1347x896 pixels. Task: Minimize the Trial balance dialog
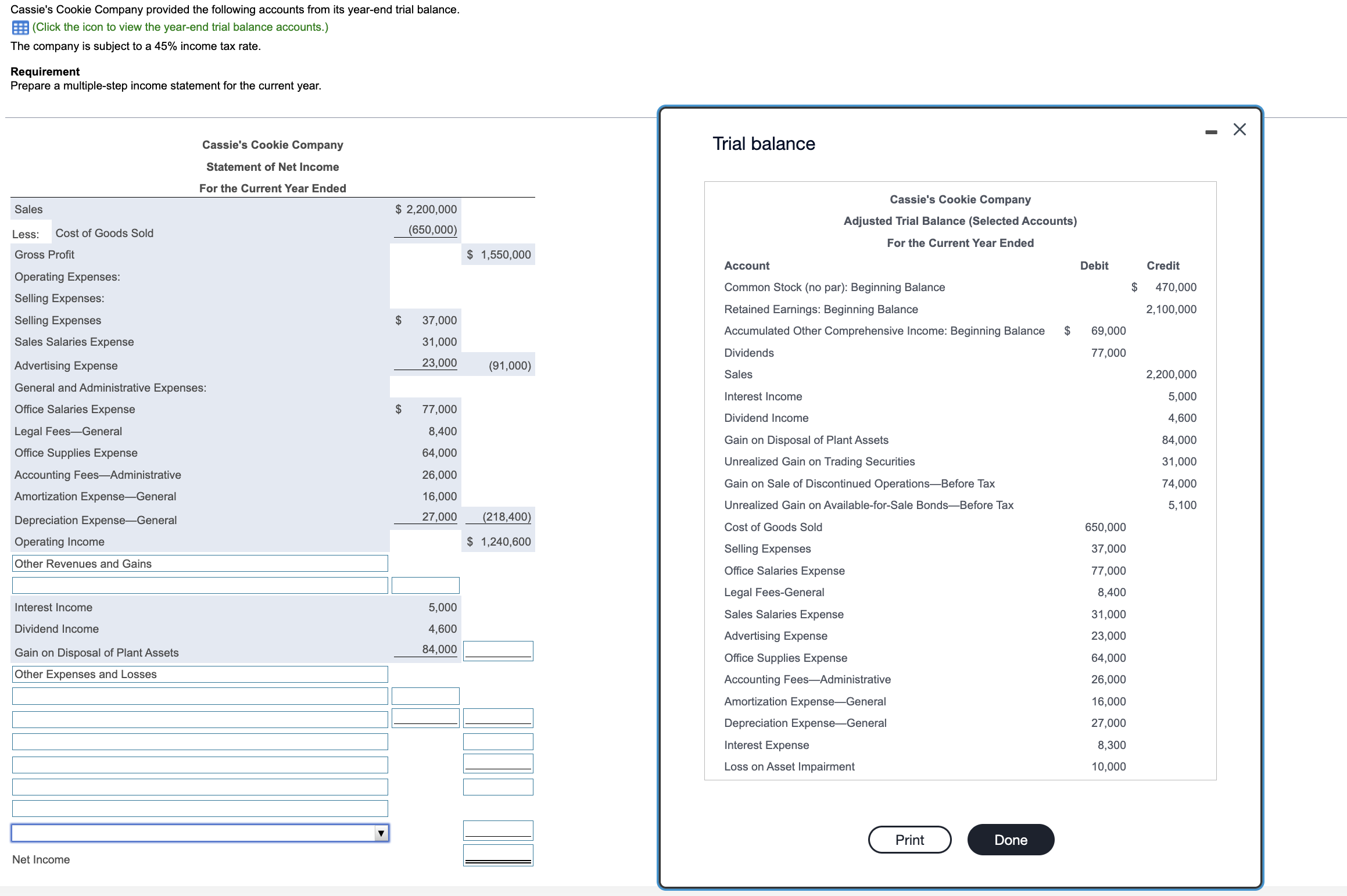click(x=1211, y=132)
